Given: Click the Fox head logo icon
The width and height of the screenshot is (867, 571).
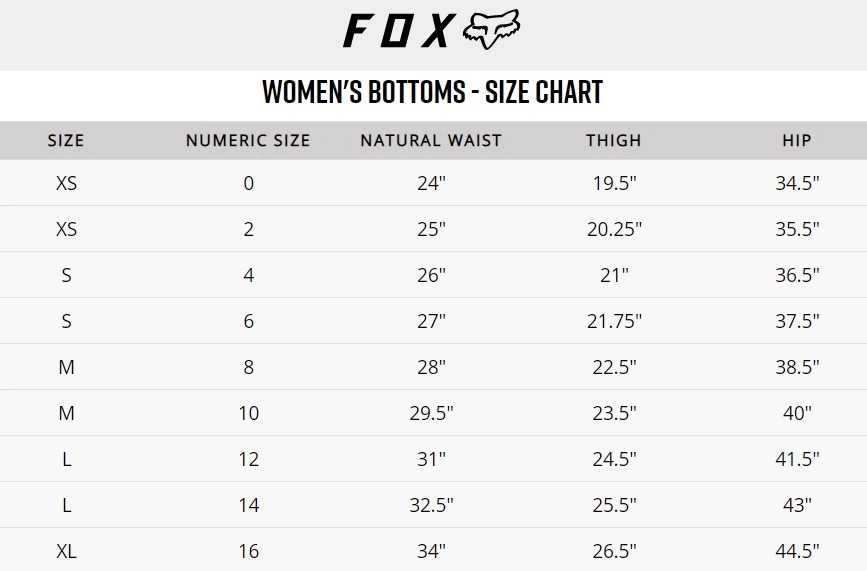Looking at the screenshot, I should click(x=492, y=30).
